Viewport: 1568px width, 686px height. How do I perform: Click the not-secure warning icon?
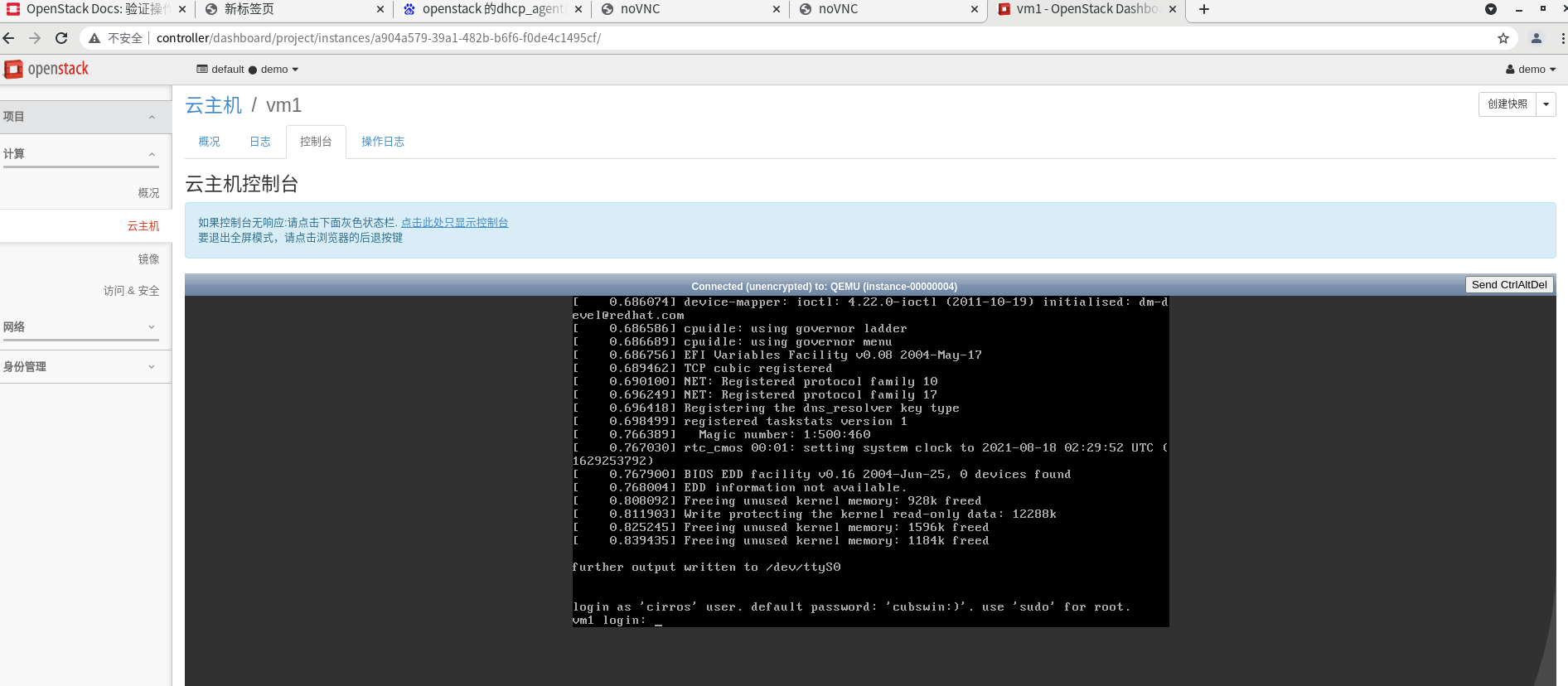pyautogui.click(x=94, y=38)
